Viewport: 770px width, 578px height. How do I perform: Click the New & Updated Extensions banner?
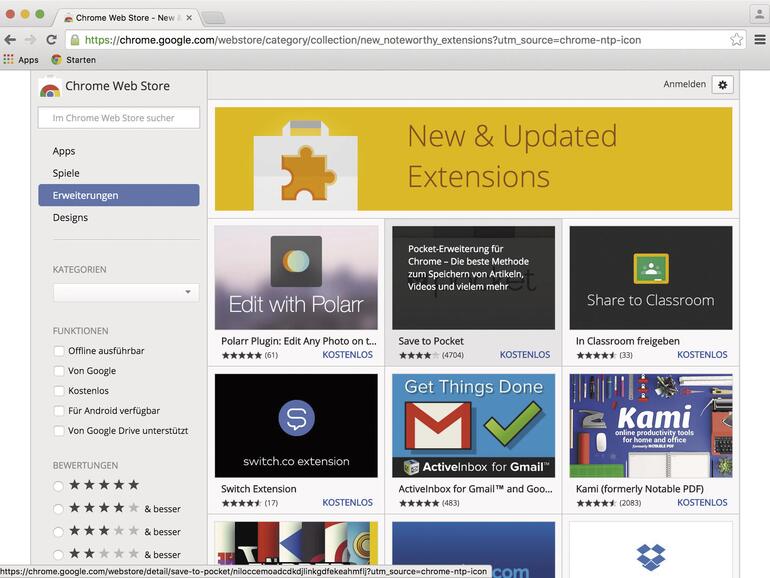(x=473, y=159)
